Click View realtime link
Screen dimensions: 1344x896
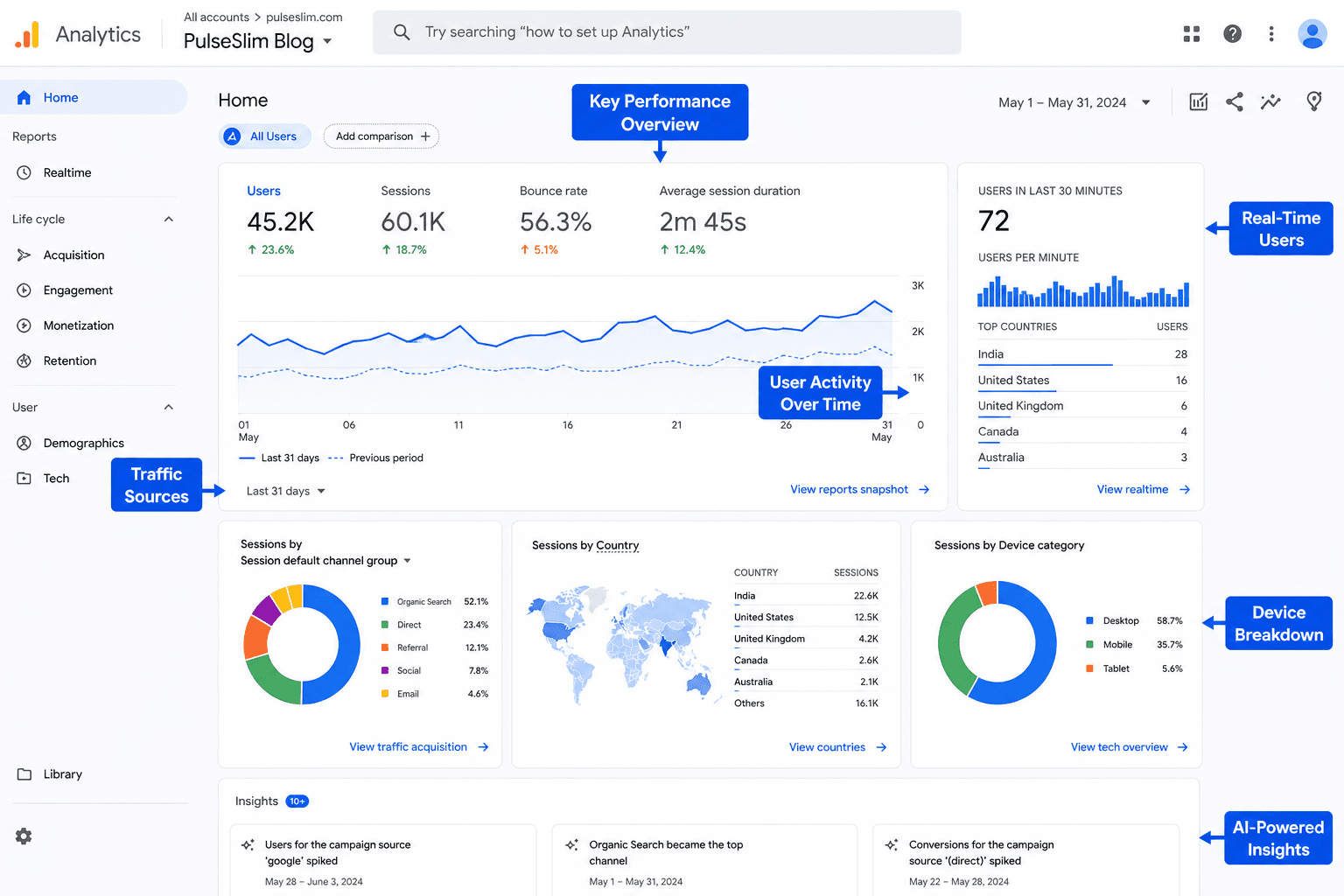1144,489
